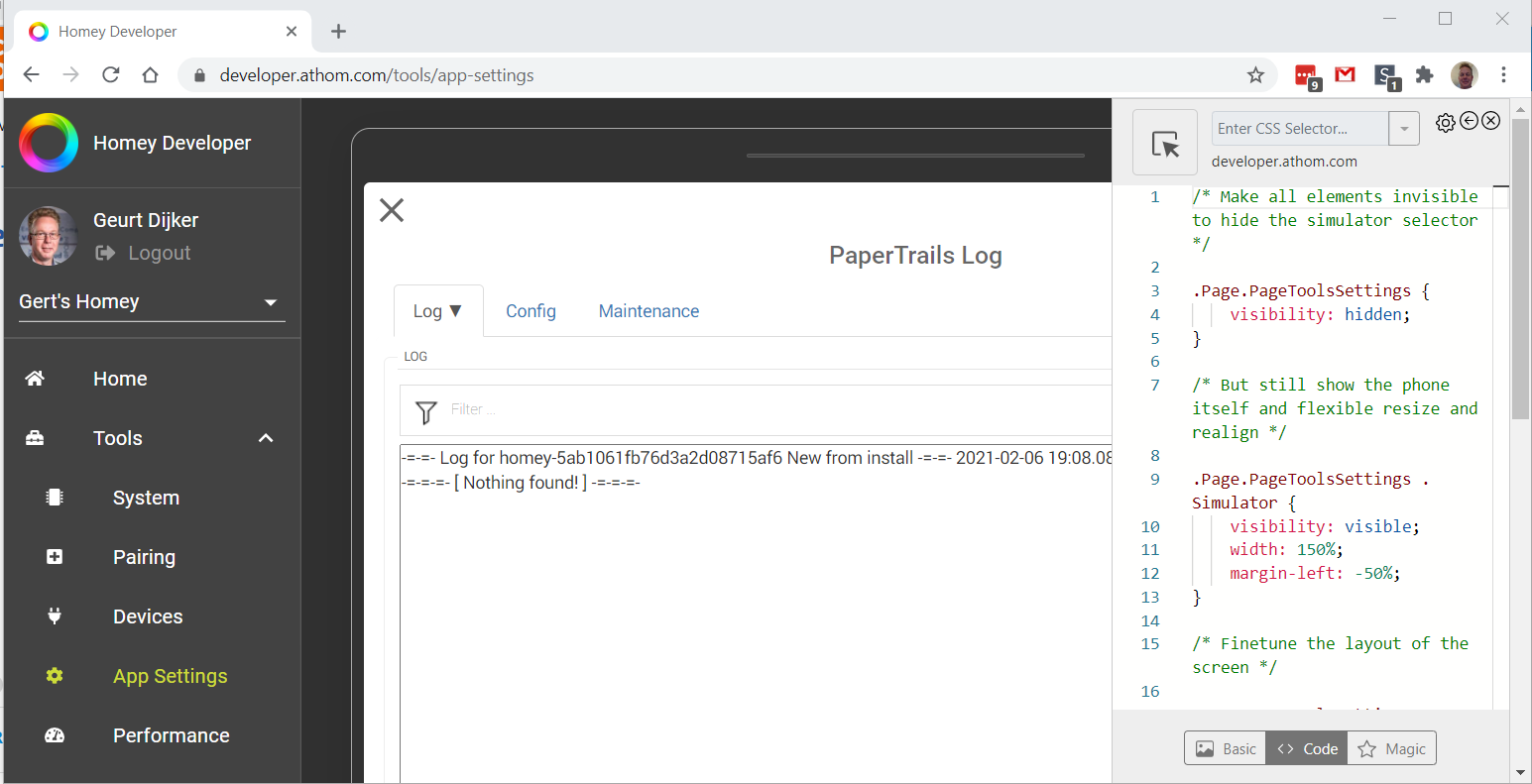The image size is (1532, 784).
Task: Click the funnel filter icon
Action: 426,411
